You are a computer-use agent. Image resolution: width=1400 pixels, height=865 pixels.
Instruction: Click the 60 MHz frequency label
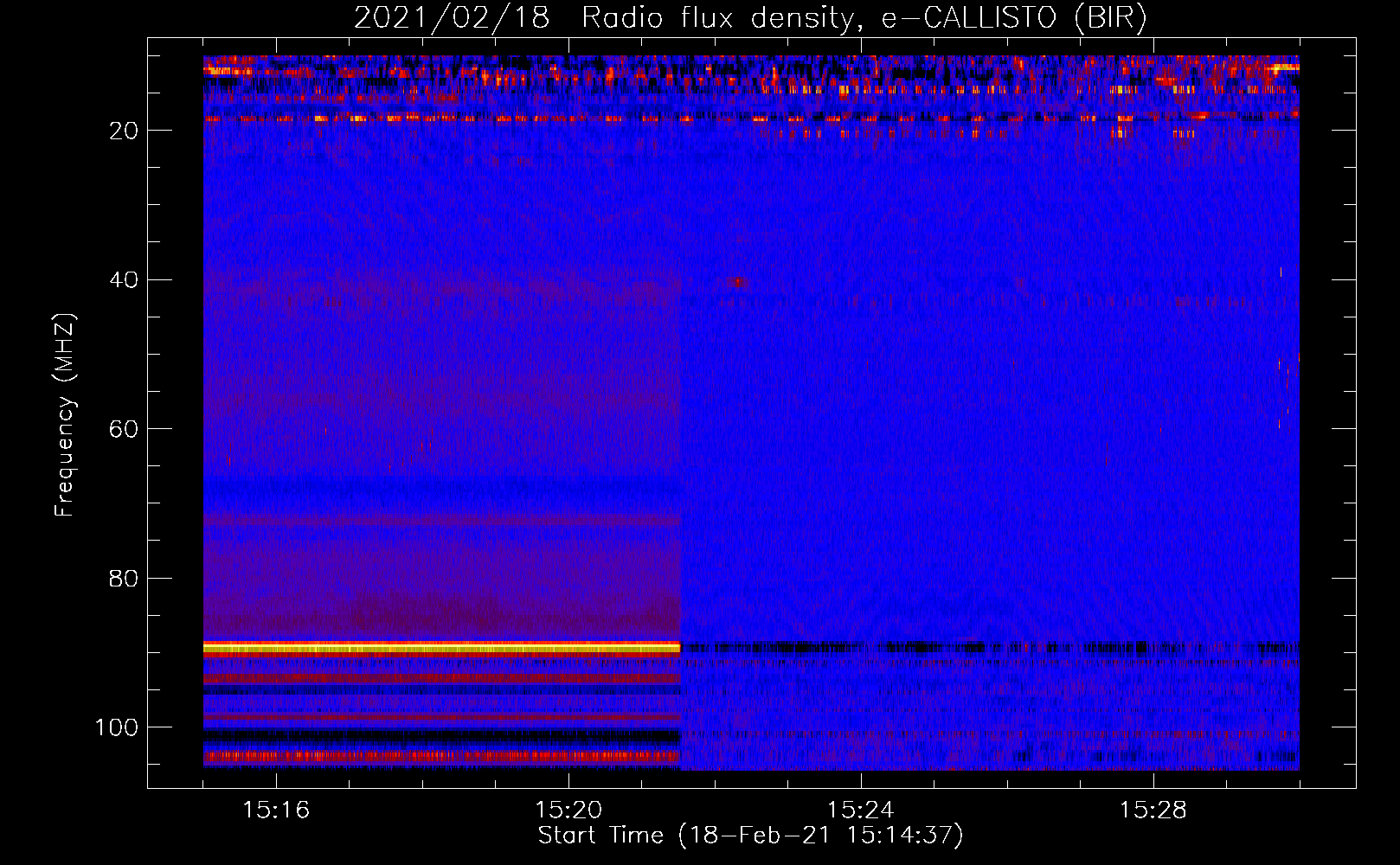coord(125,429)
